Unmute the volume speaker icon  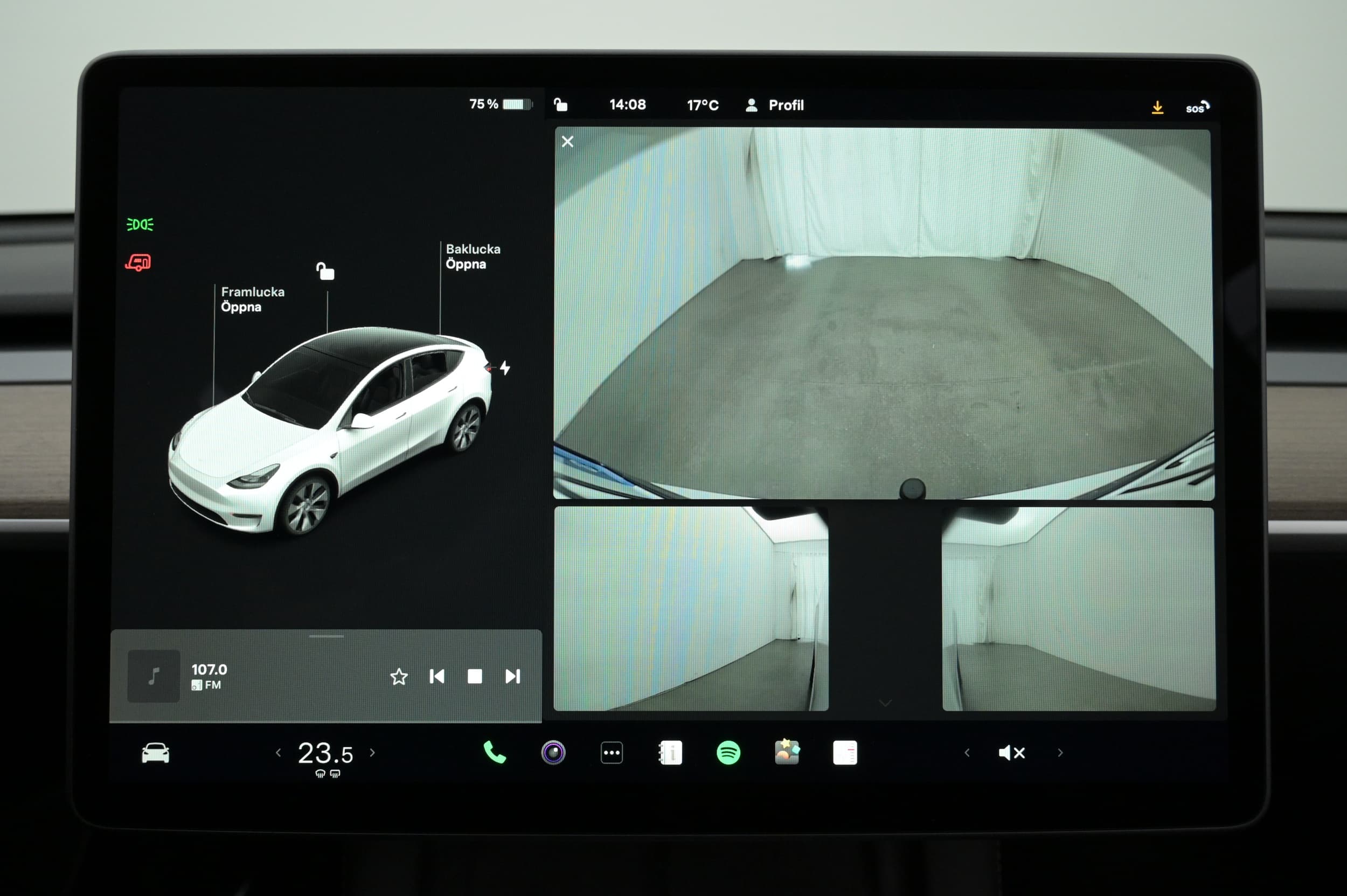pos(1011,753)
